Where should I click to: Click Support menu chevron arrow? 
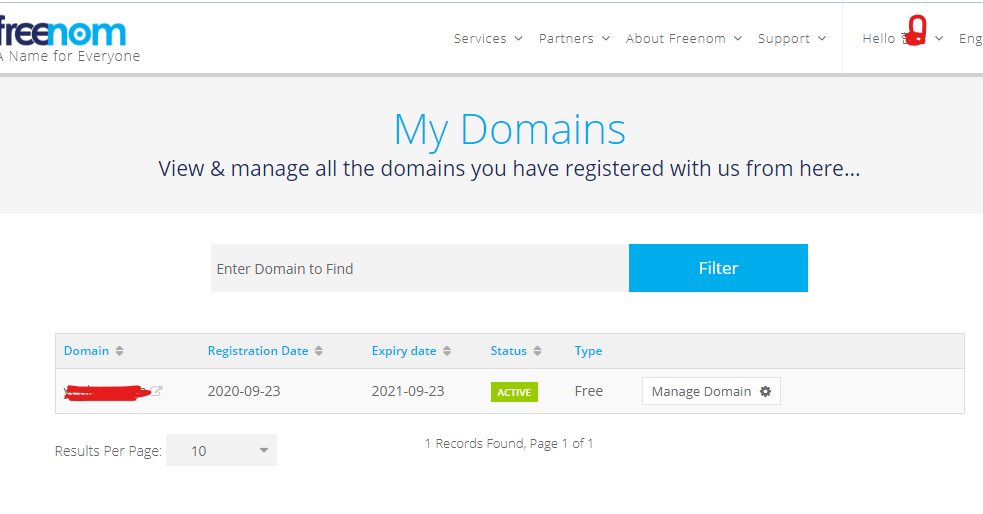coord(822,39)
